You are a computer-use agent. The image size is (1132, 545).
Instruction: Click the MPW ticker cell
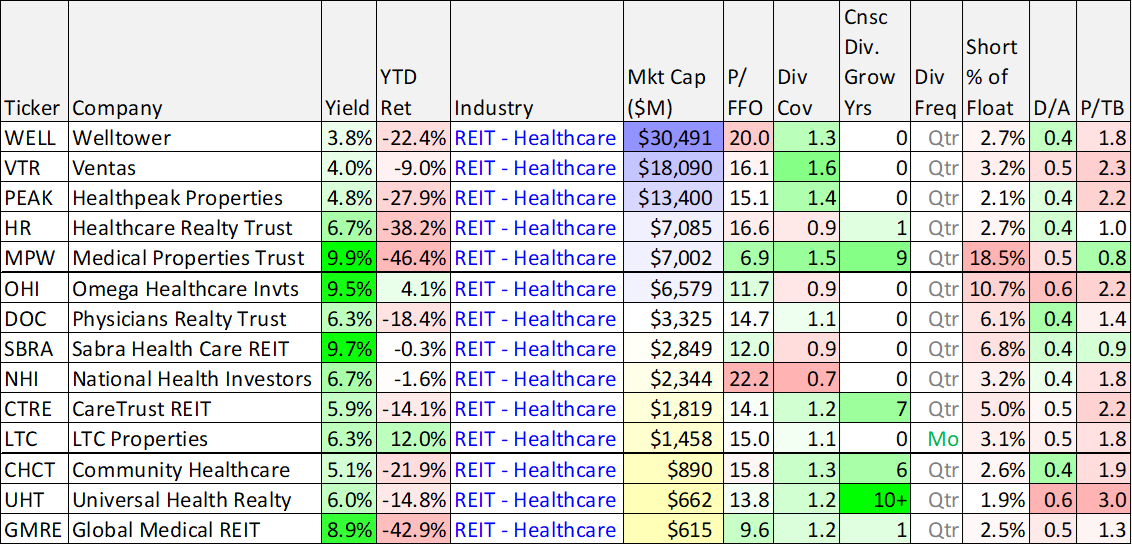click(35, 258)
